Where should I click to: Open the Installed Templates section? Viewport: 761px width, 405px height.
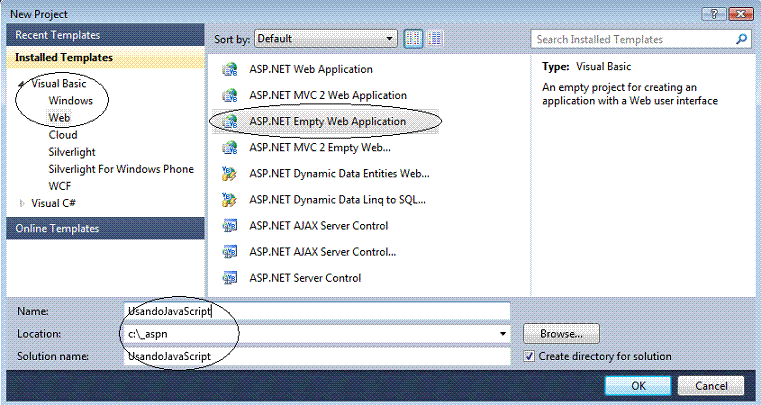pos(105,57)
